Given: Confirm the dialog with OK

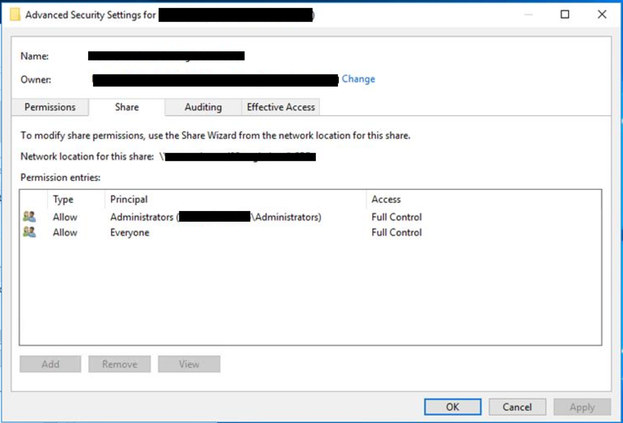Looking at the screenshot, I should pos(452,407).
